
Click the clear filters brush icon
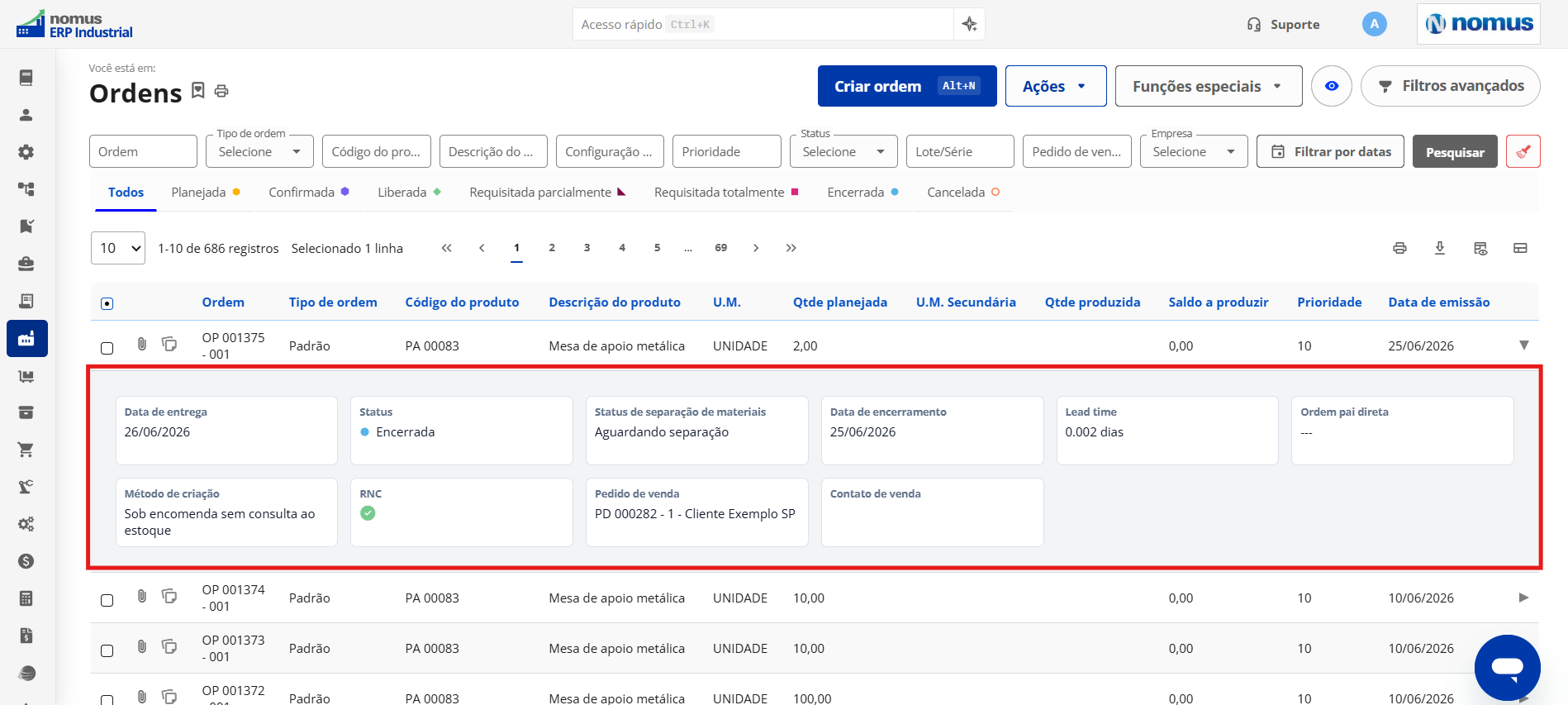click(1523, 151)
